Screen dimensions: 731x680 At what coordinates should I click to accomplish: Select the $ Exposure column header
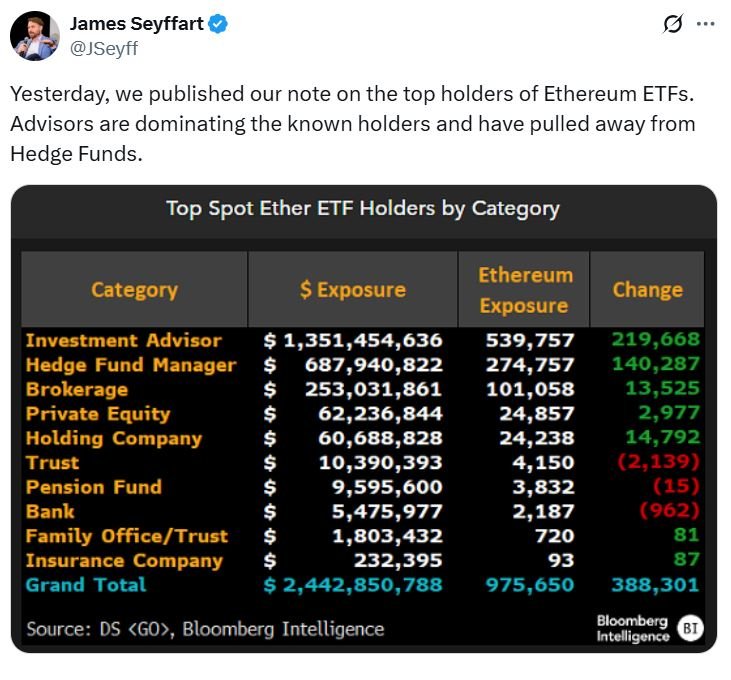353,290
